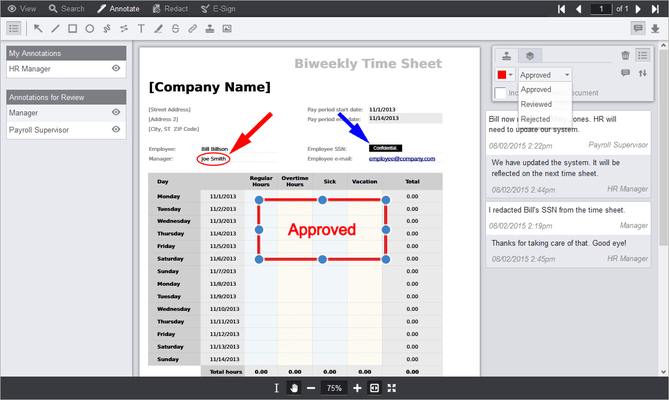Click the red stamp color swatch
Image resolution: width=669 pixels, height=400 pixels.
pyautogui.click(x=502, y=75)
